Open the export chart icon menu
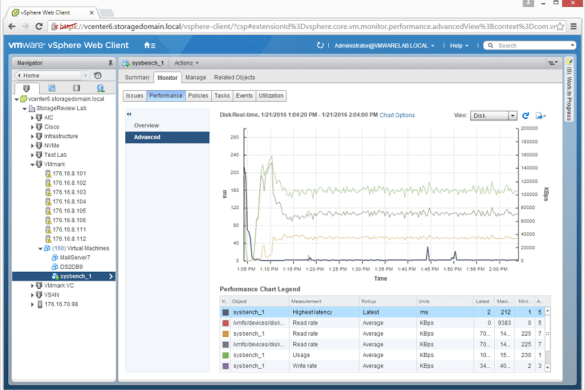Screen dimensions: 585x390 pyautogui.click(x=540, y=116)
